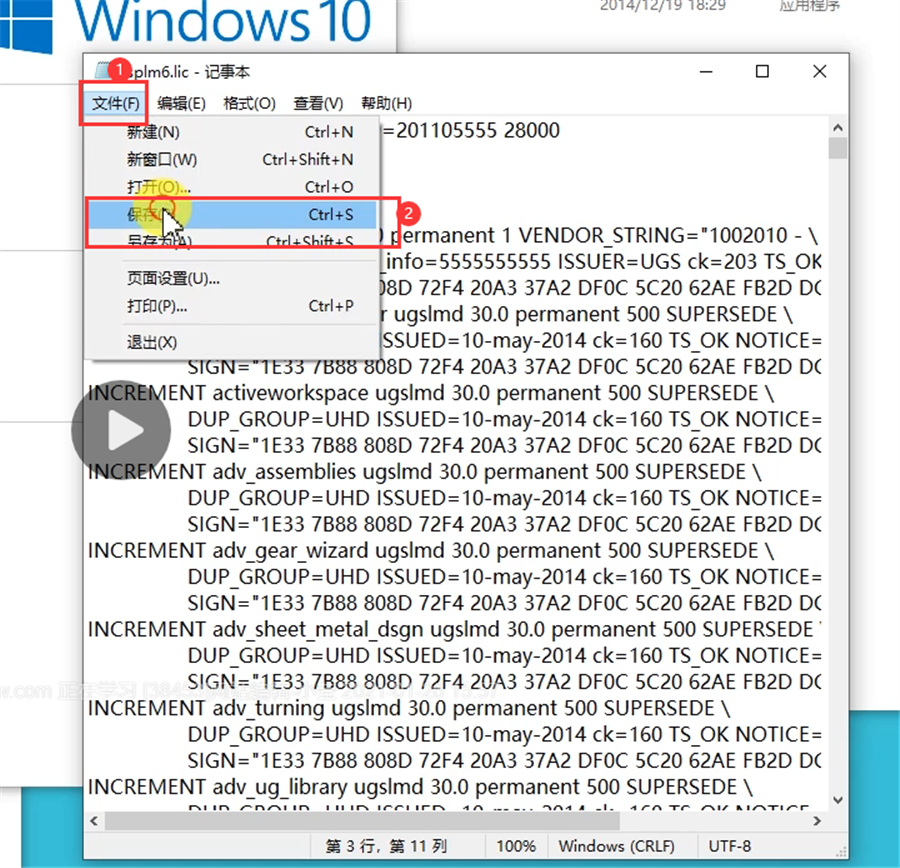Screen dimensions: 900x868
Task: Minimize the Notepad window
Action: (x=706, y=72)
